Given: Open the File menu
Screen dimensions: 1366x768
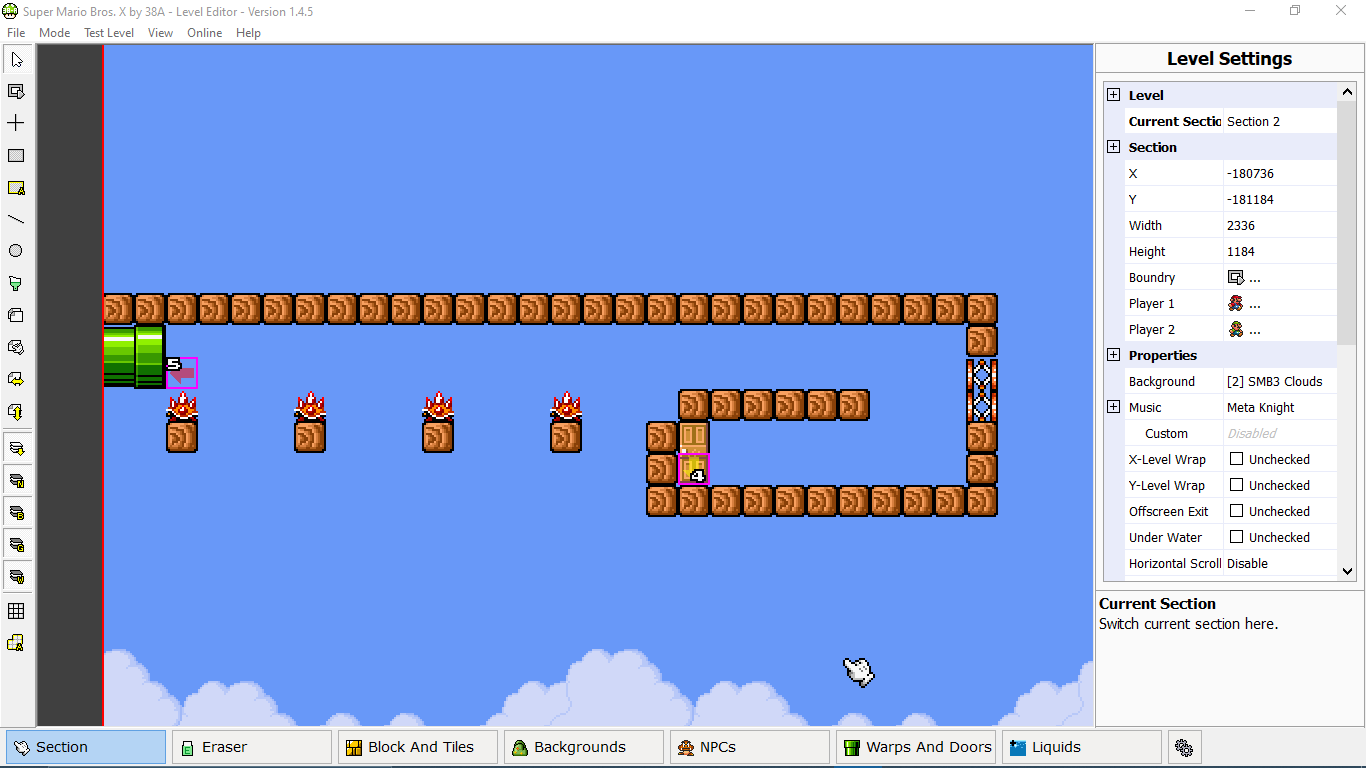Looking at the screenshot, I should click(16, 33).
